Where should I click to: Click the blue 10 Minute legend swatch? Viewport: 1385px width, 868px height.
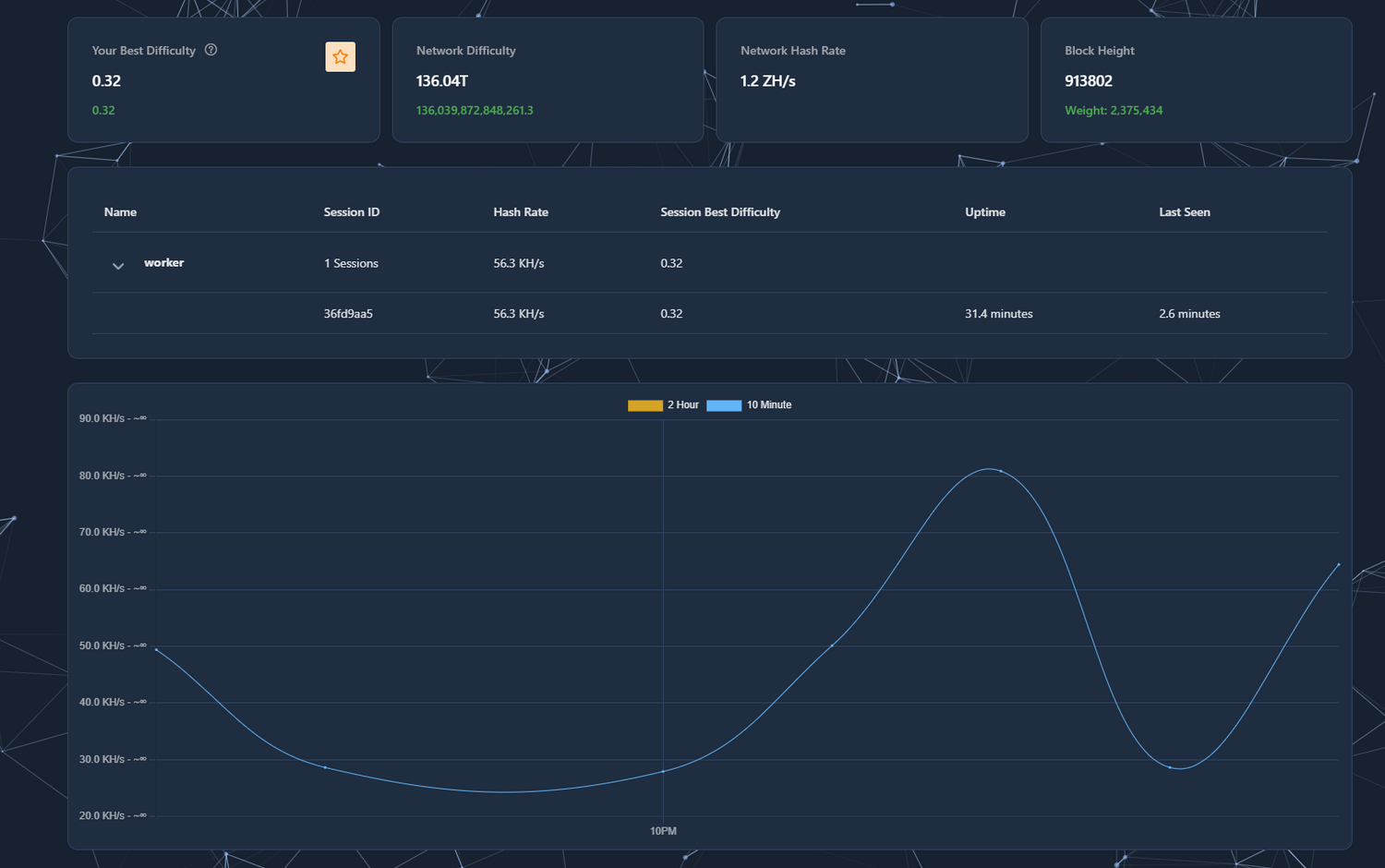click(x=724, y=405)
